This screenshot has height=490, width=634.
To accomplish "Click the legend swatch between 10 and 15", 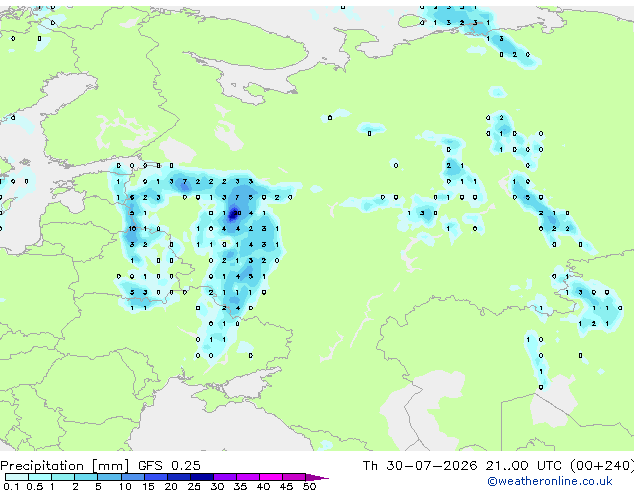I will pos(132,477).
